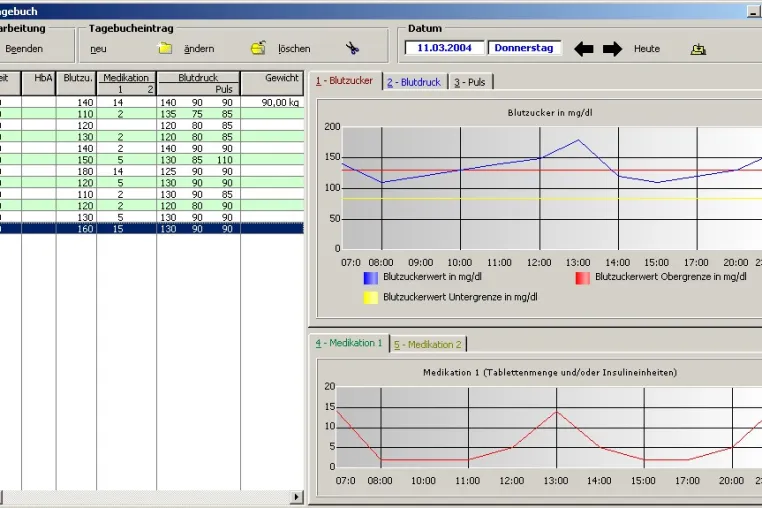
Task: Click the Blutzu. column header
Action: 77,83
